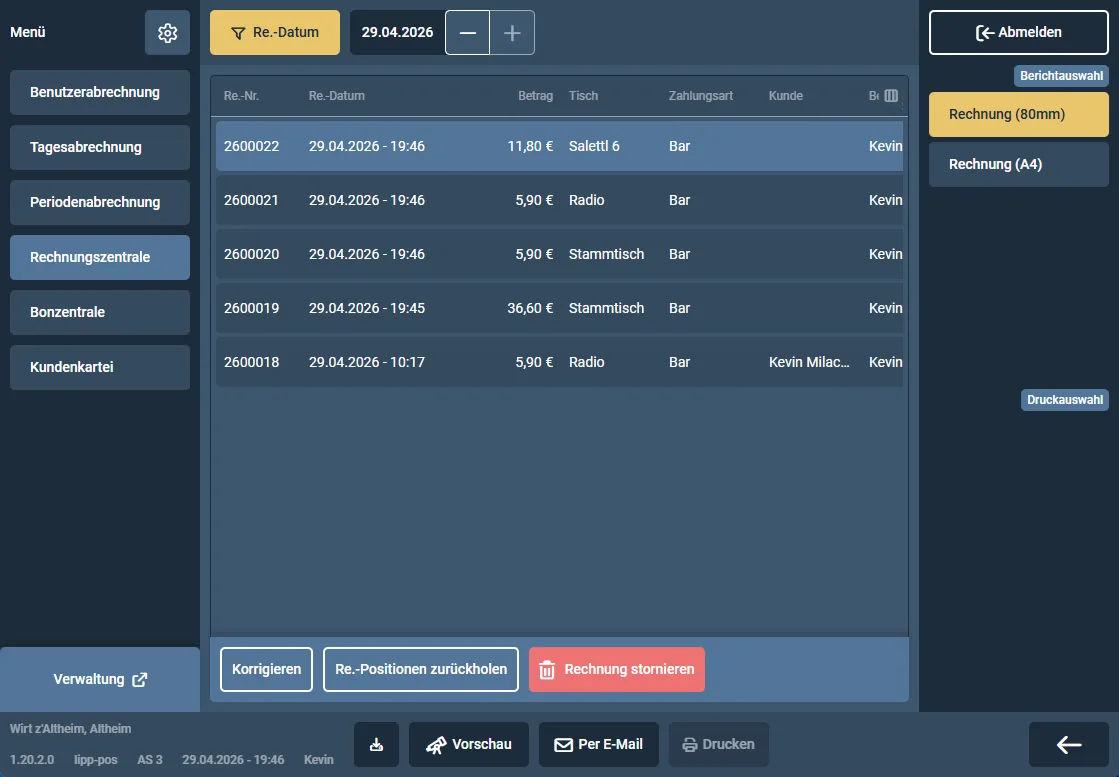Click the Druckauswahl label

tap(1065, 400)
